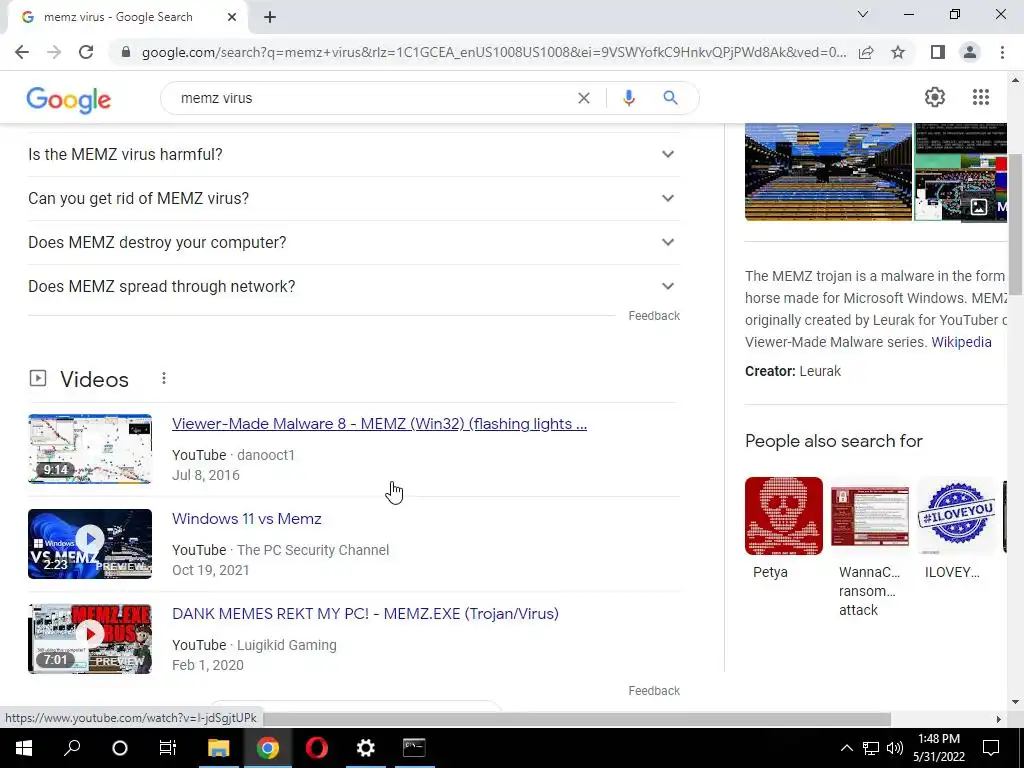The image size is (1024, 768).
Task: Click the memz virus search input
Action: [x=372, y=98]
